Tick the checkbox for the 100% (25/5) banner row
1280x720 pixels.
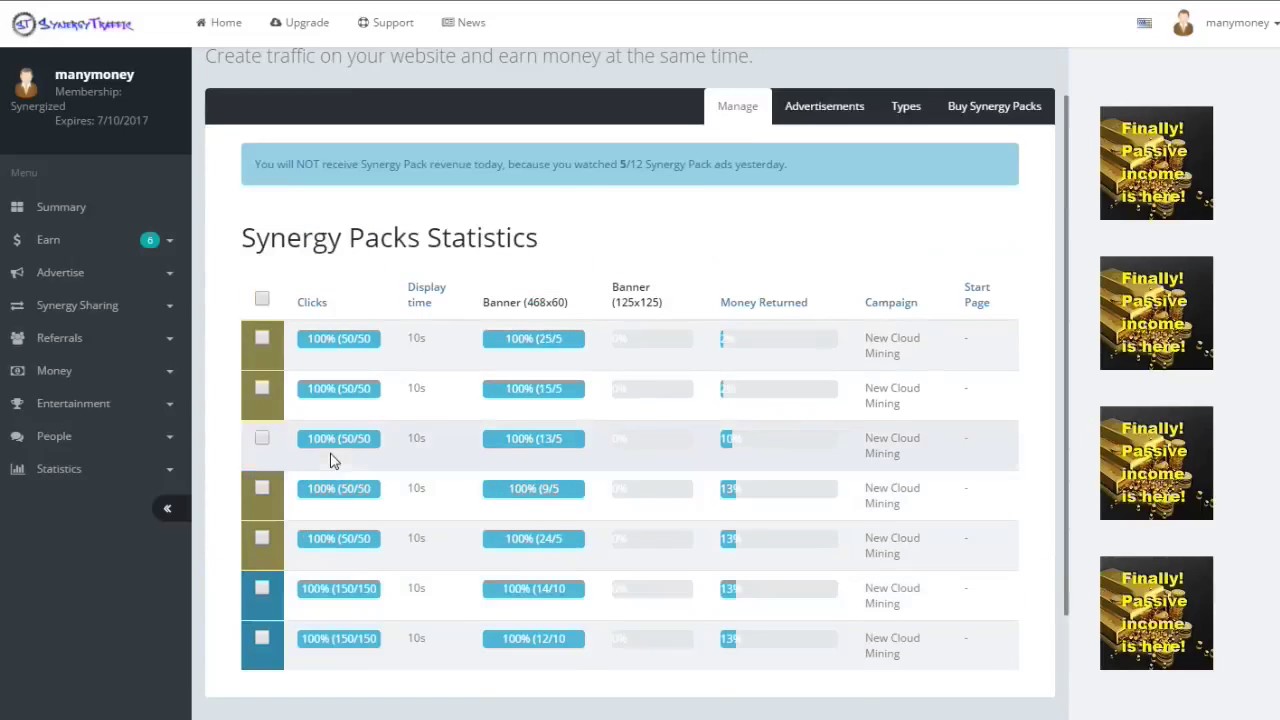click(x=262, y=338)
